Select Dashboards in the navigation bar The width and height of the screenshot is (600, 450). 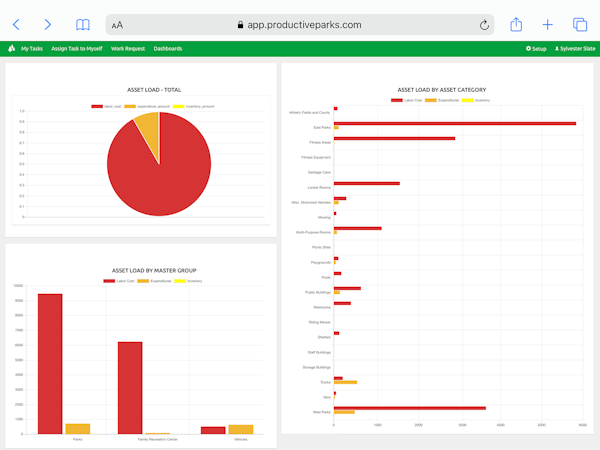point(168,48)
